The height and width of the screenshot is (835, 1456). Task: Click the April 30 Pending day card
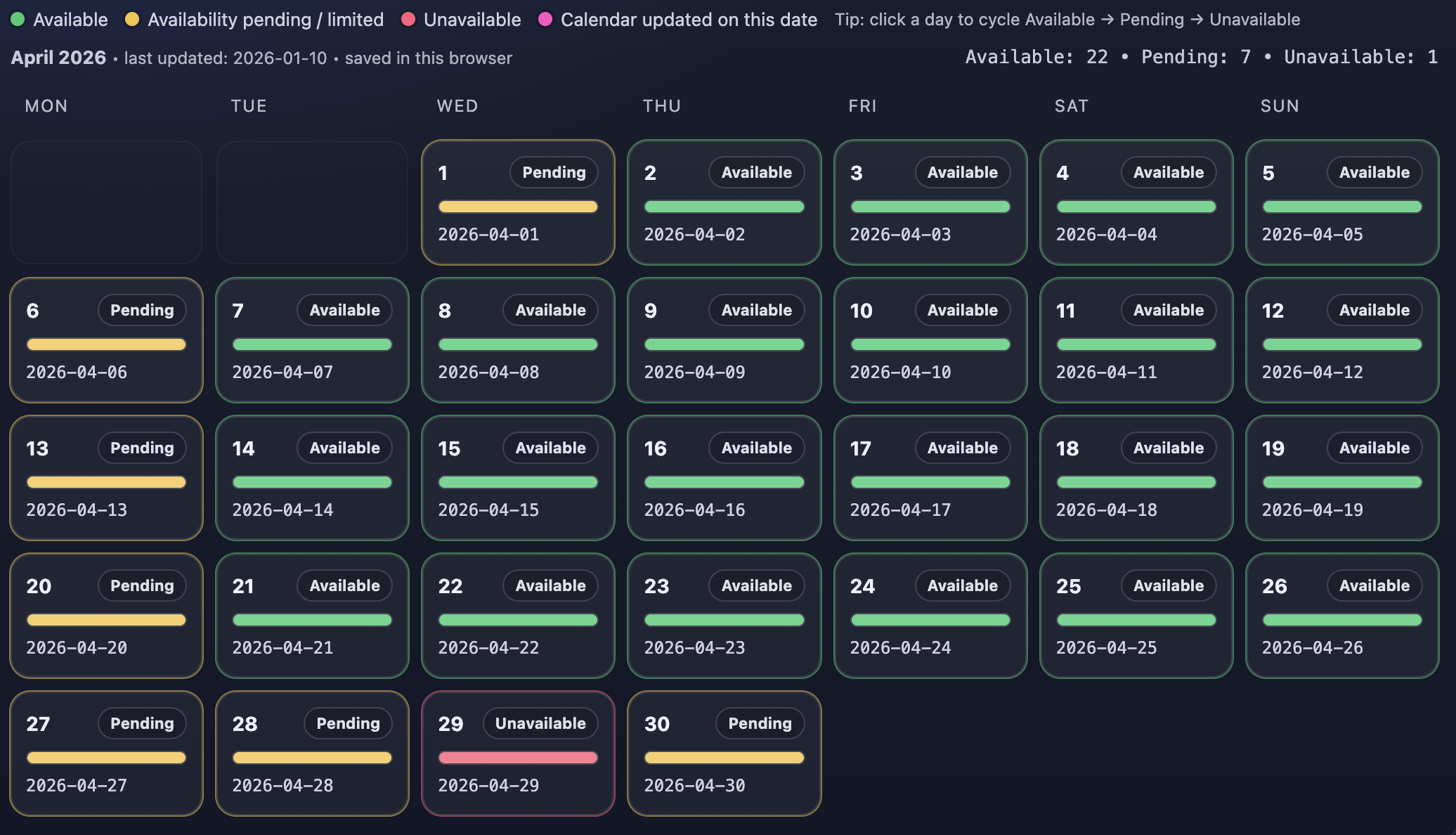(x=724, y=753)
